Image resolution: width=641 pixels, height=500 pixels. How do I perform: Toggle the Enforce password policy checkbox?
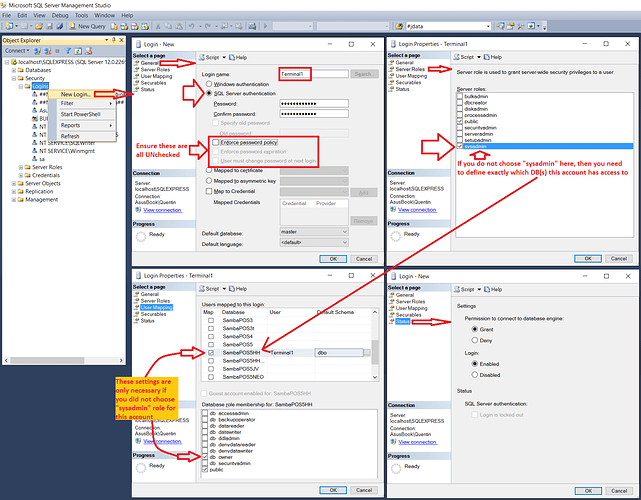(215, 142)
